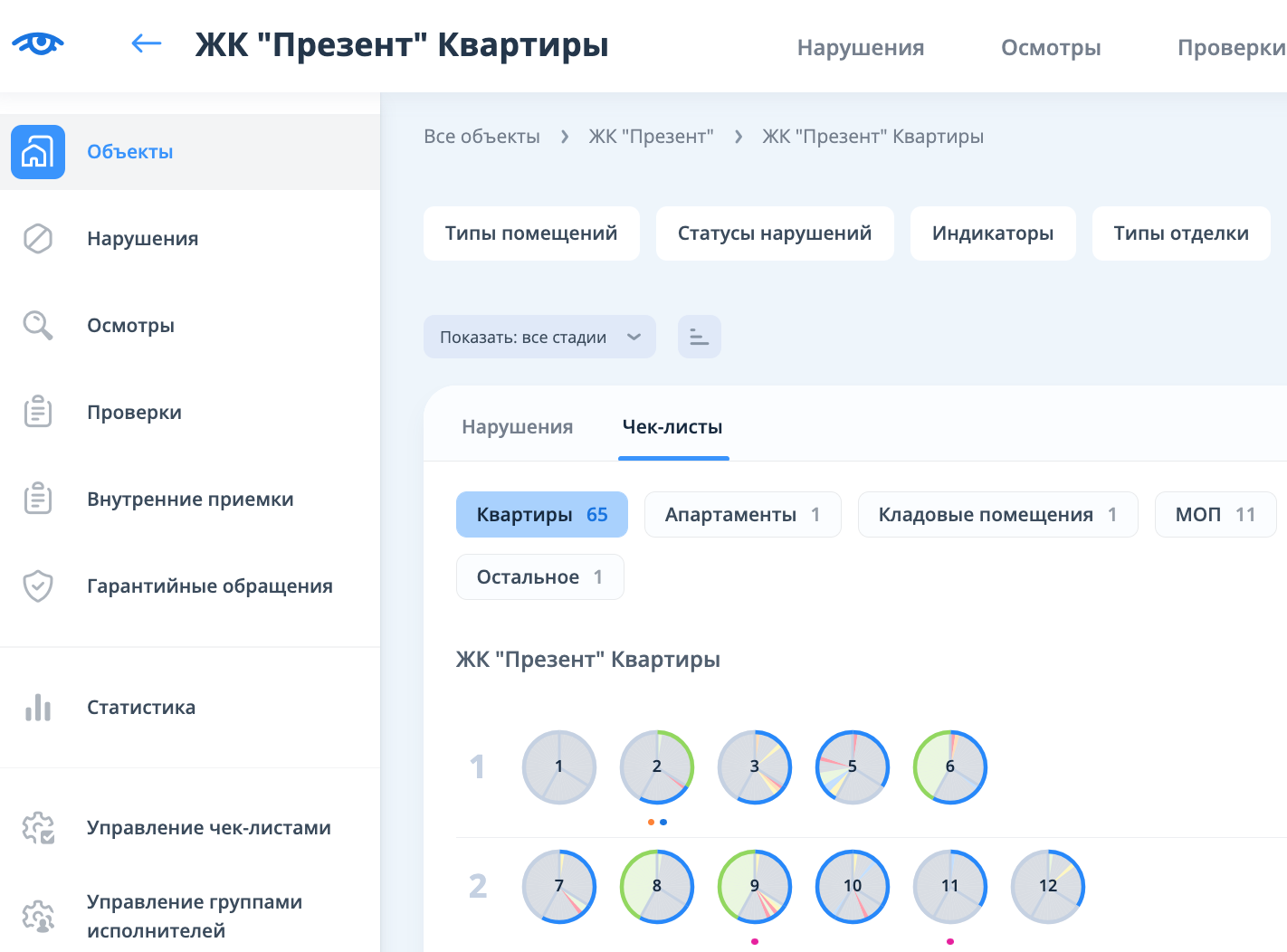Click the back arrow icon
The width and height of the screenshot is (1287, 952).
(146, 43)
